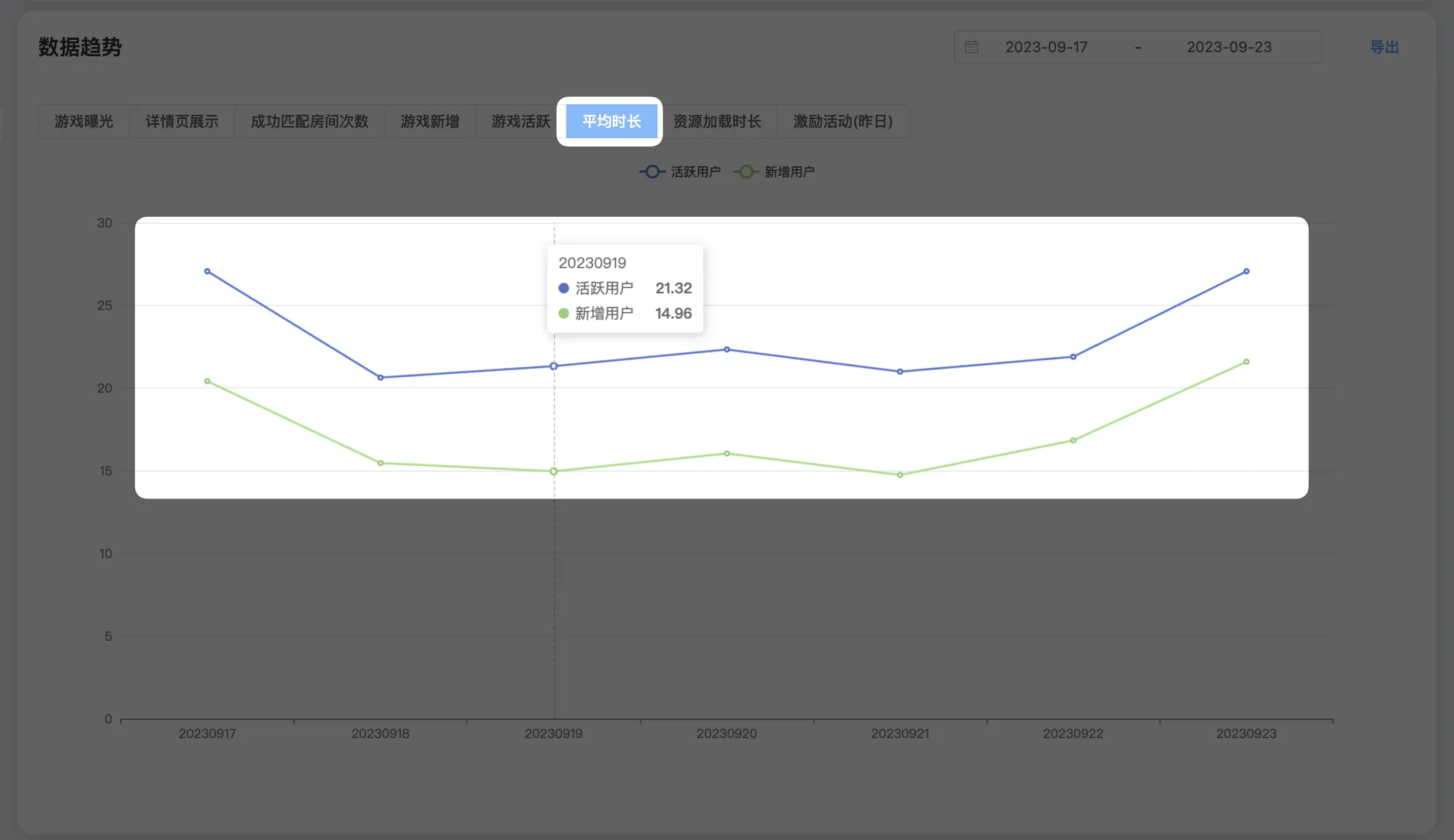The image size is (1454, 840).
Task: Click the 活跃用户 point at 20230919
Action: [x=554, y=366]
